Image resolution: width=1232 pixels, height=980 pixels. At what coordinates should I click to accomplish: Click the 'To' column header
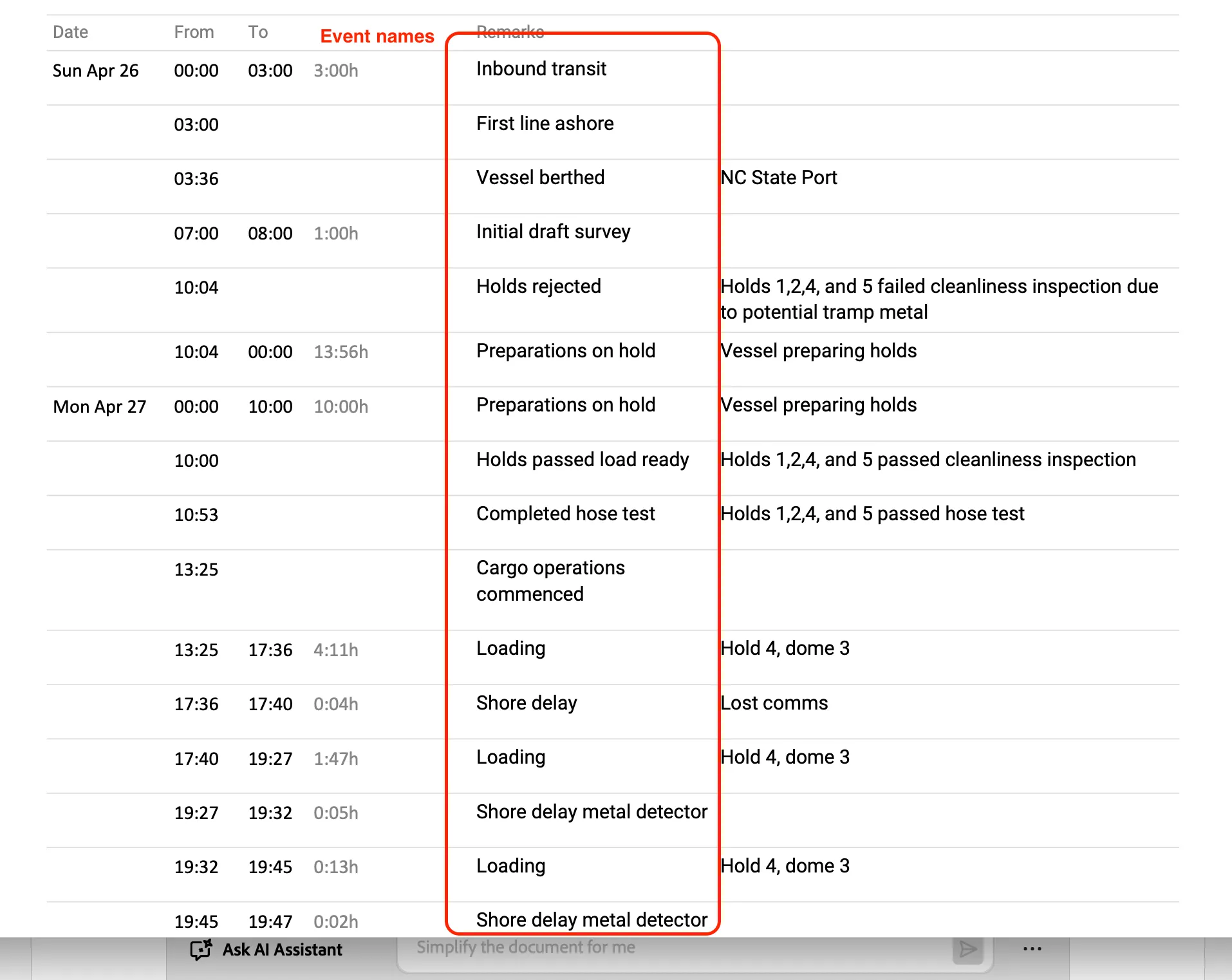258,32
